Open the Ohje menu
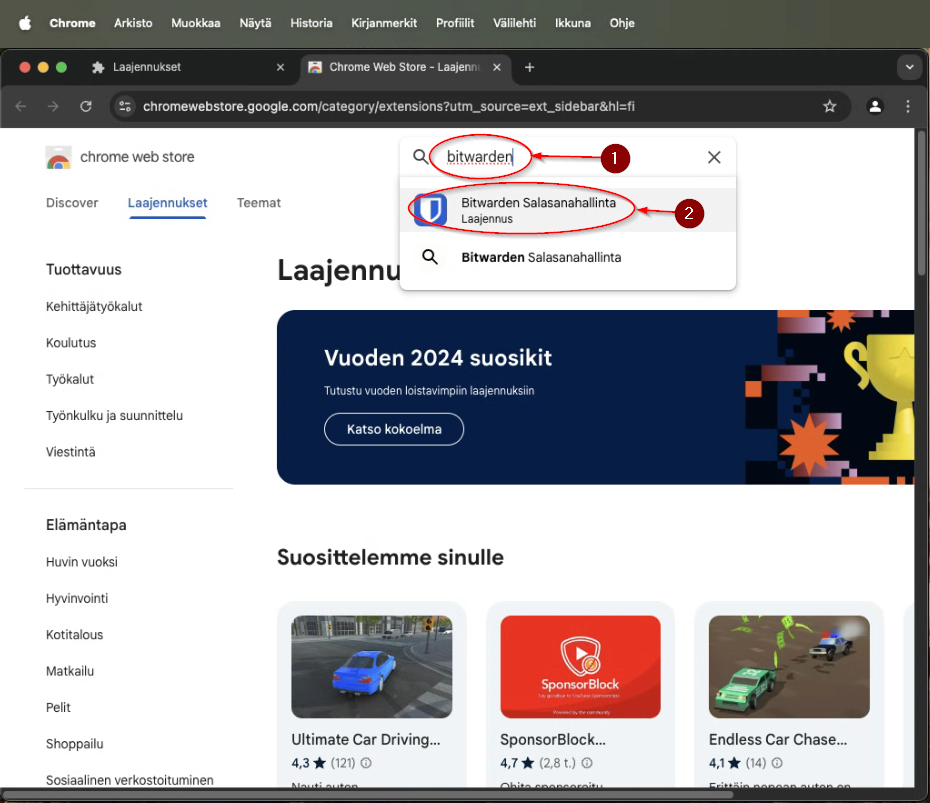 click(622, 23)
